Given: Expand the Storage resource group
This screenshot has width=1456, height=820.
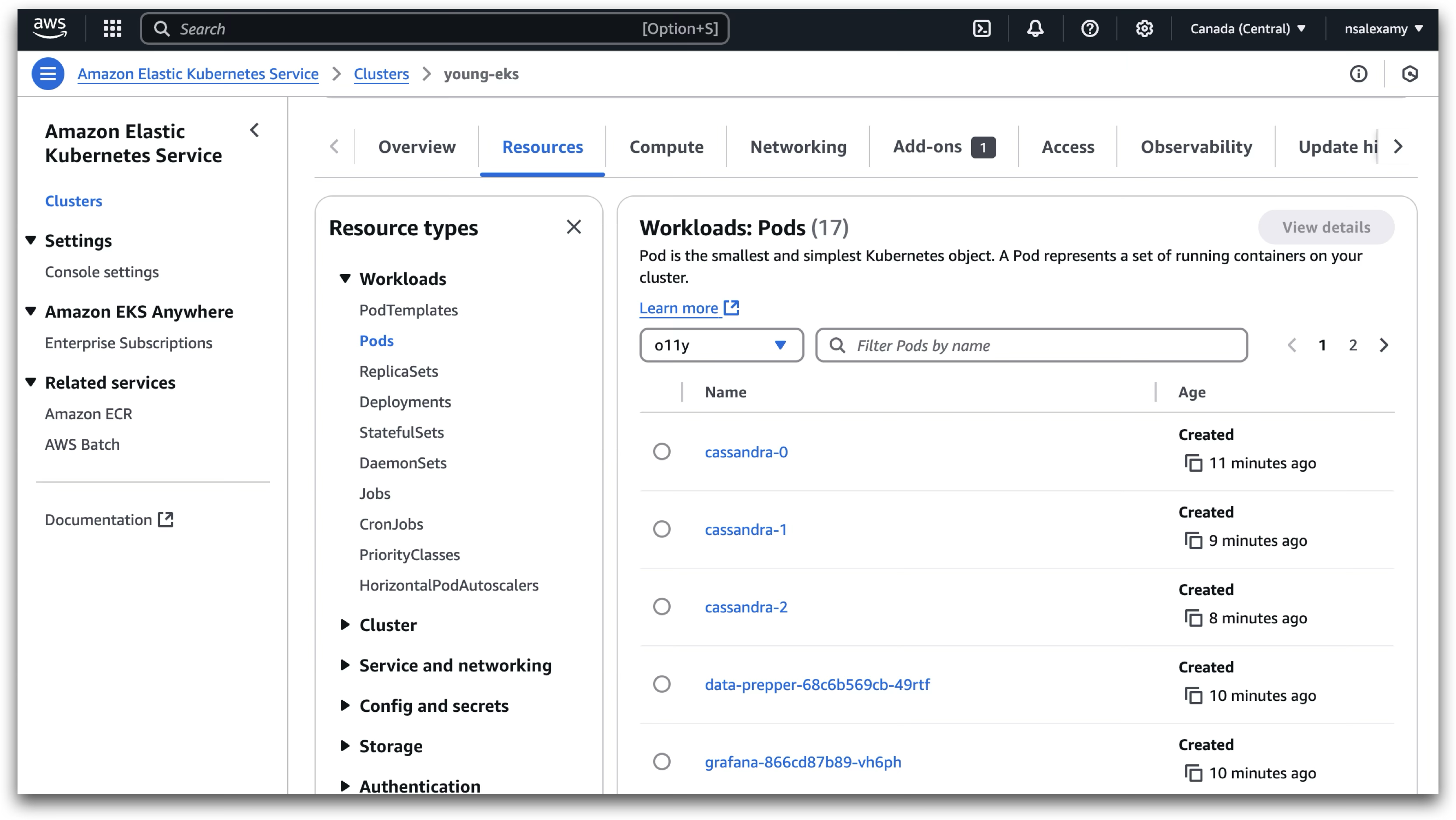Looking at the screenshot, I should pyautogui.click(x=345, y=746).
